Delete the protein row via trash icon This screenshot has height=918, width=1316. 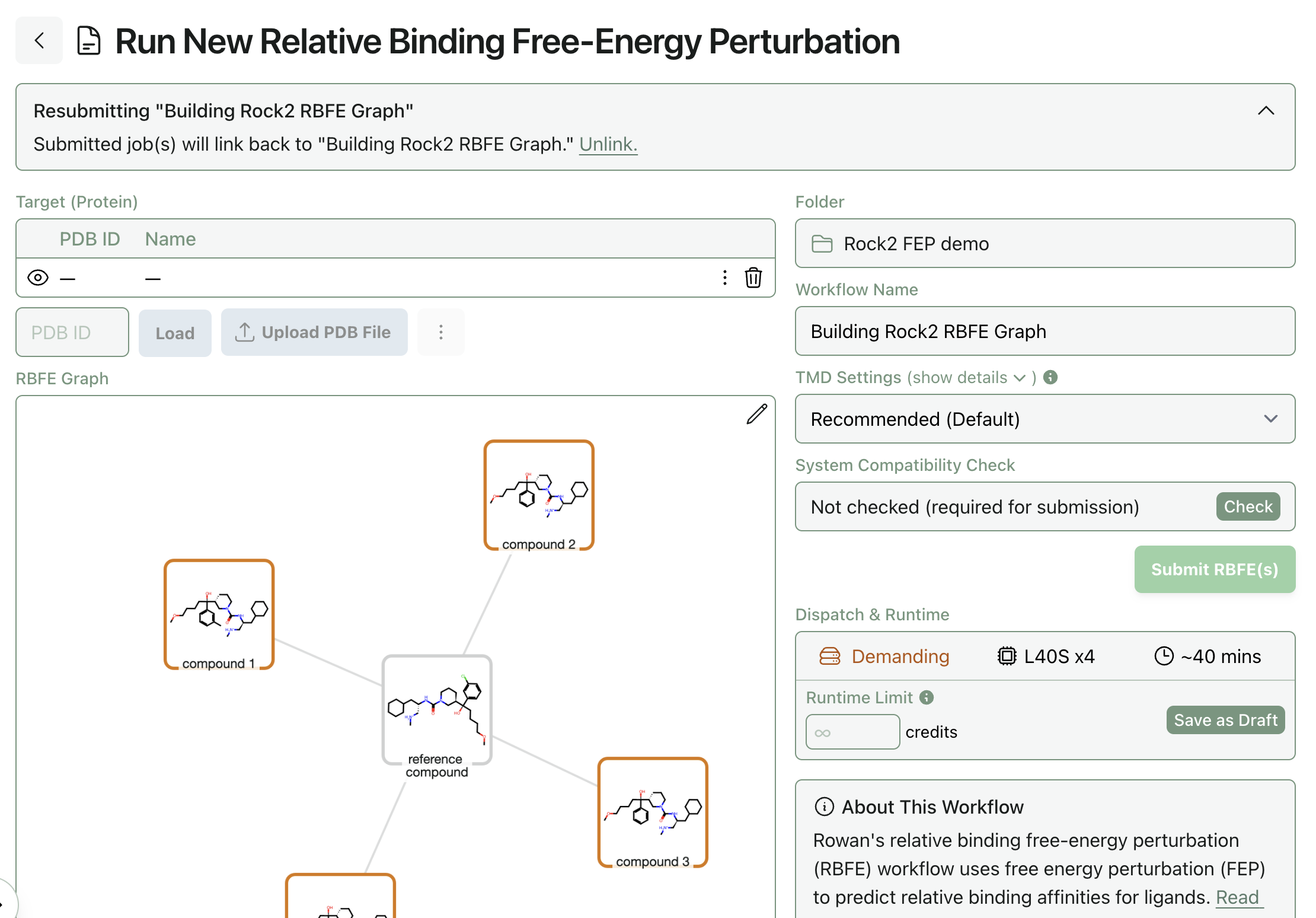pyautogui.click(x=753, y=278)
